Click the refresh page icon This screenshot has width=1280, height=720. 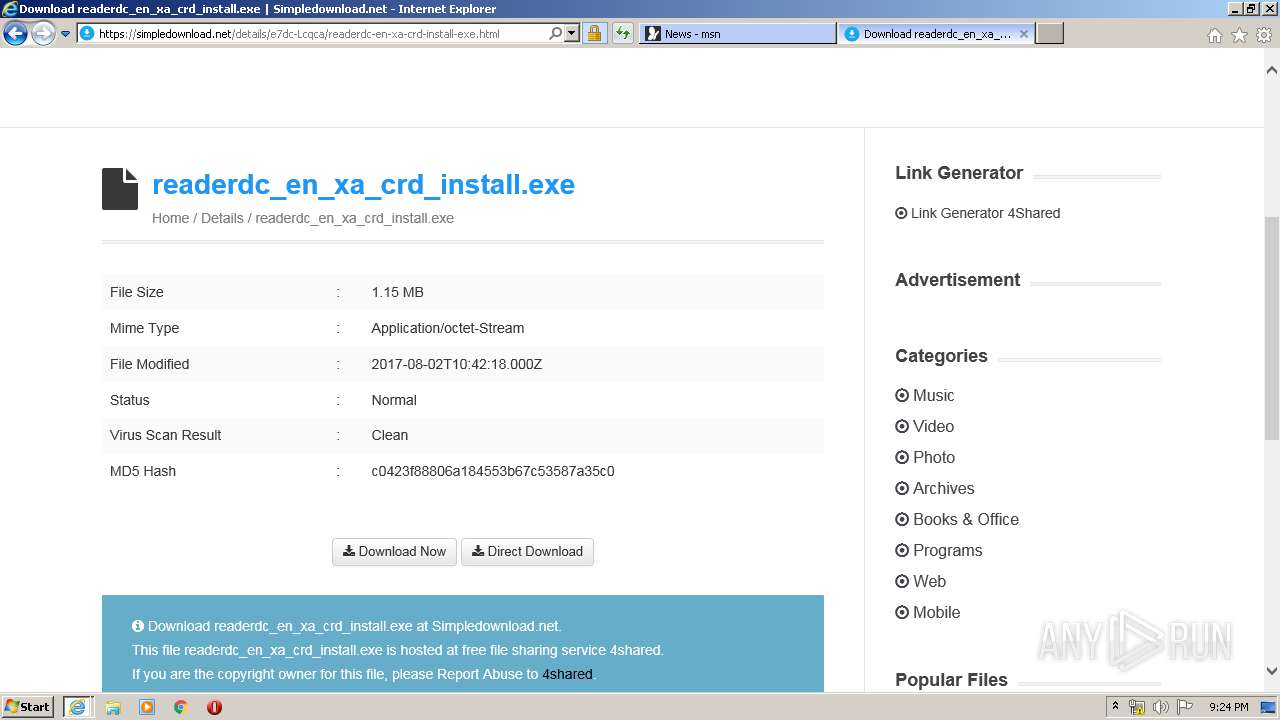[623, 34]
